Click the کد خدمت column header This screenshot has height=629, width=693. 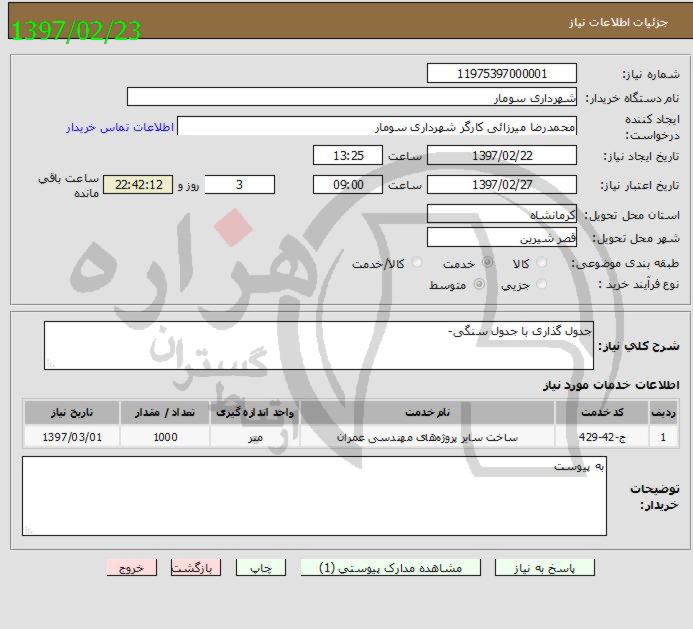pyautogui.click(x=602, y=412)
